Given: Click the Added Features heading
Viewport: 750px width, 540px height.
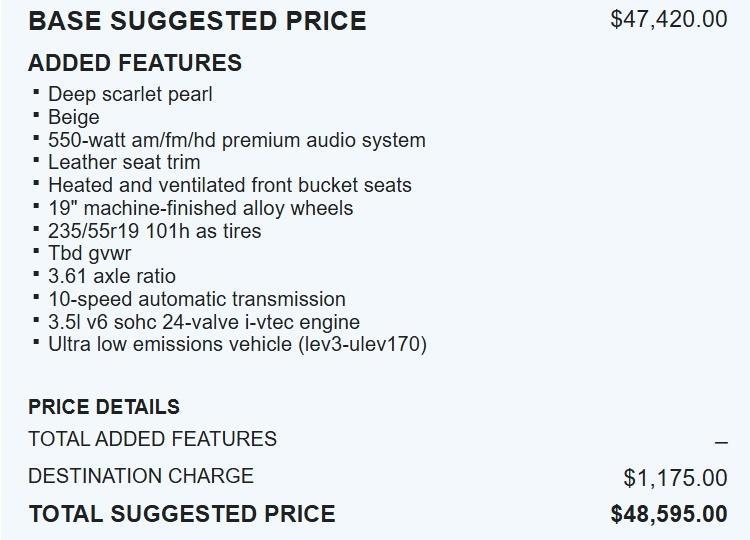Looking at the screenshot, I should (x=135, y=62).
